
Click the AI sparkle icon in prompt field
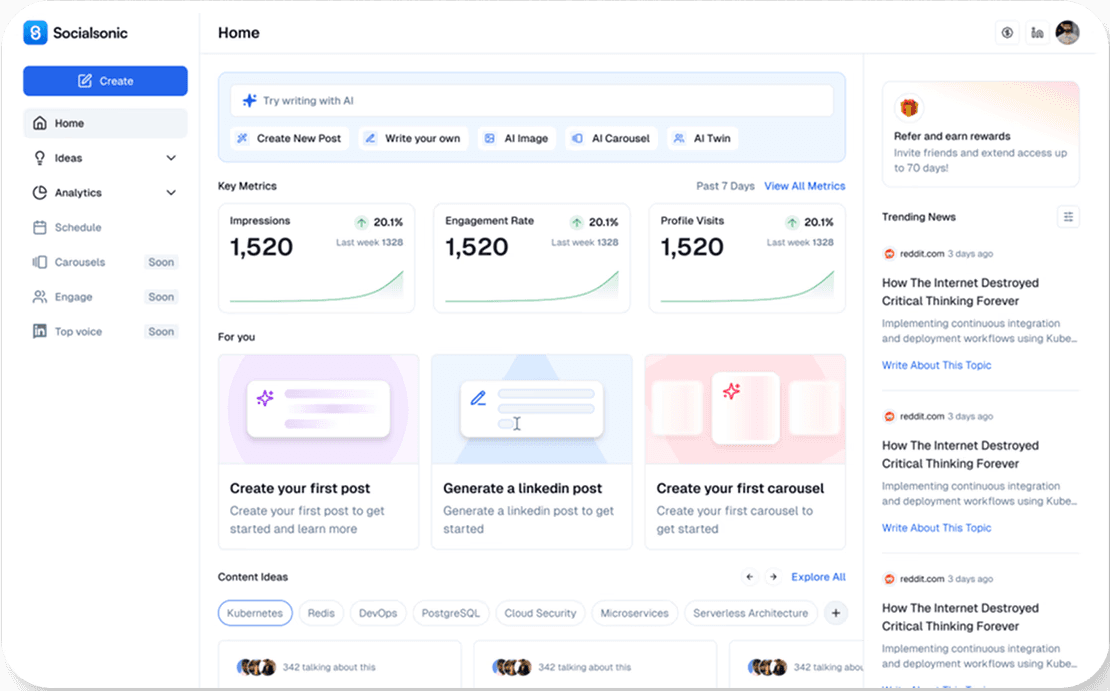point(249,101)
